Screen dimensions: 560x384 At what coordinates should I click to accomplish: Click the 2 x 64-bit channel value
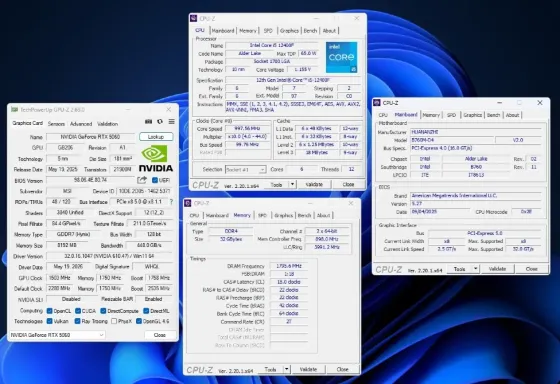[x=327, y=231]
